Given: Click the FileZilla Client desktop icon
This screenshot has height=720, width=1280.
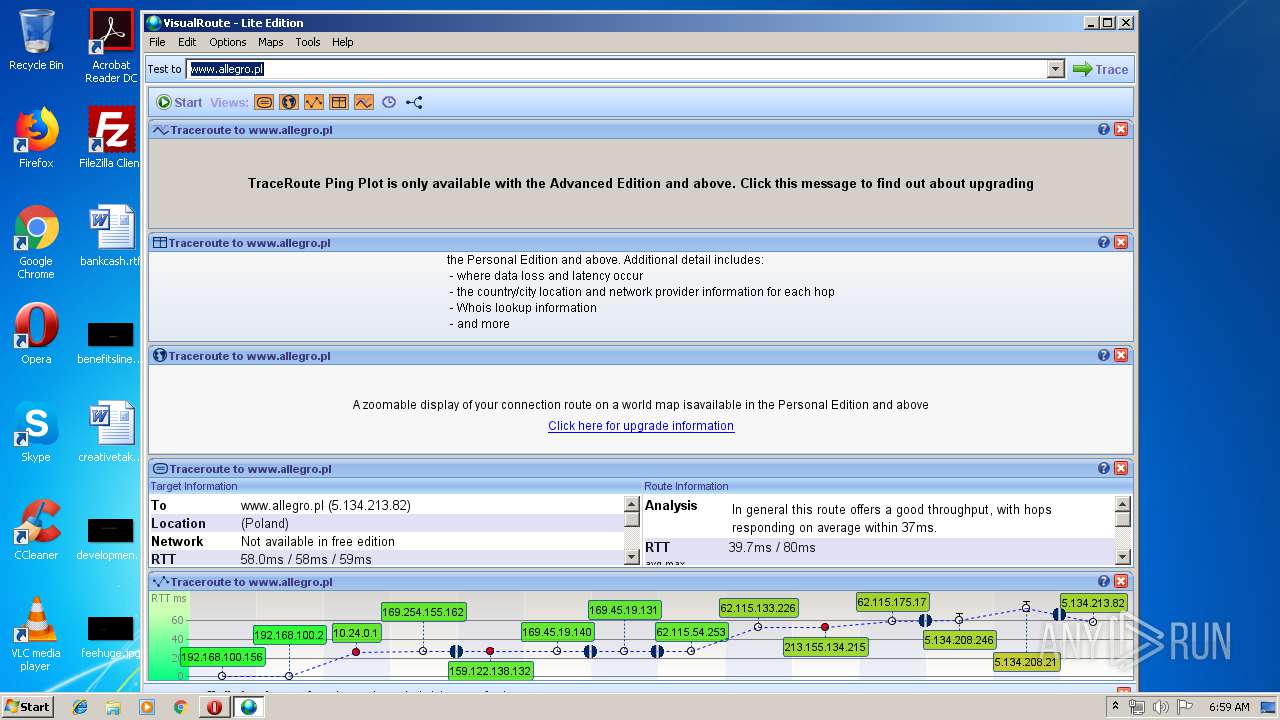Looking at the screenshot, I should point(111,138).
